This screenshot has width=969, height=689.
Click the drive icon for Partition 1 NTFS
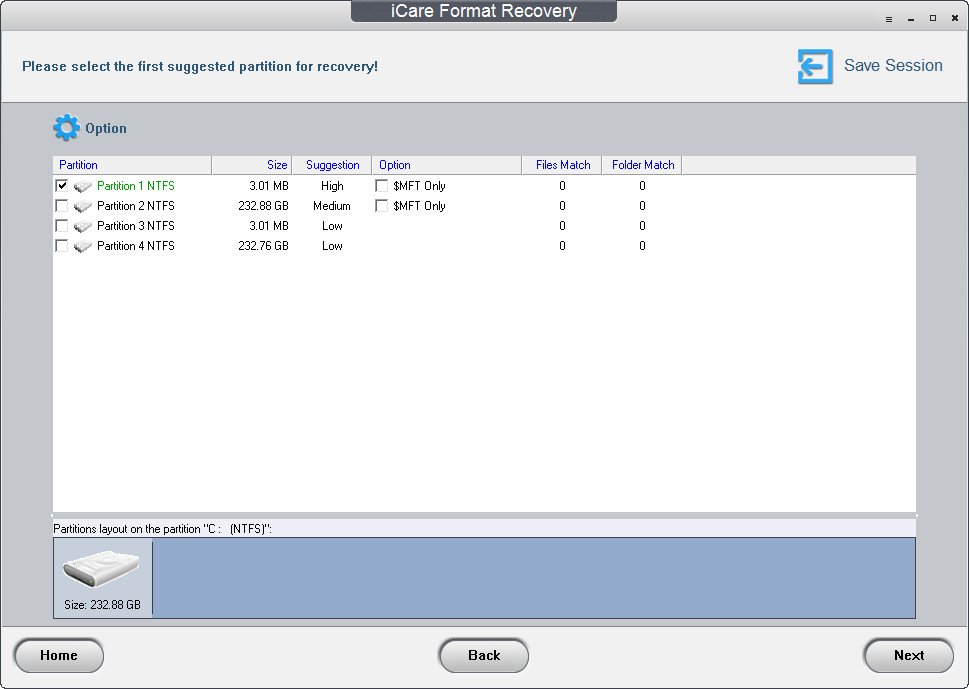point(83,186)
